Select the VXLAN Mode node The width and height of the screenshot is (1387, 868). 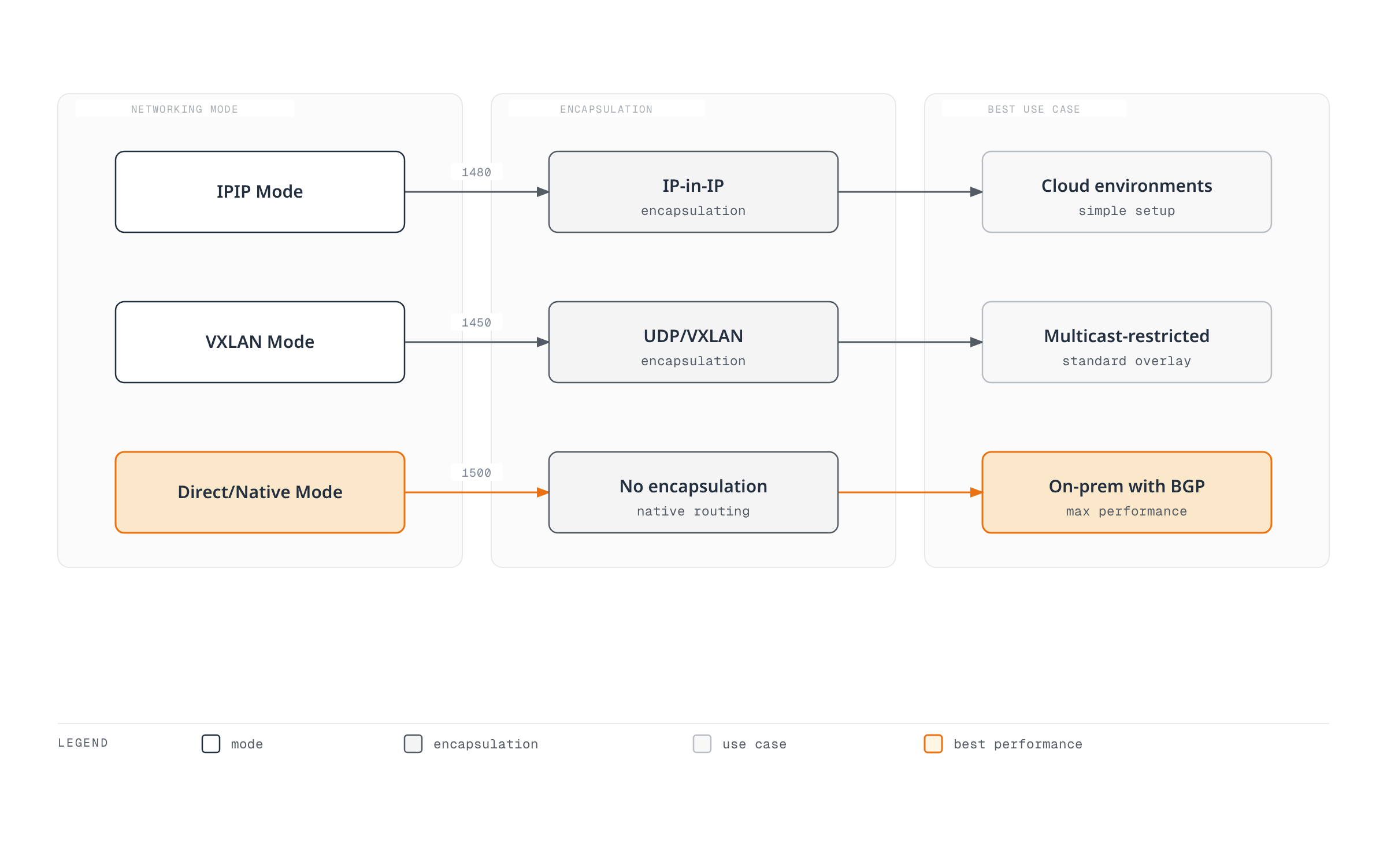pos(260,342)
